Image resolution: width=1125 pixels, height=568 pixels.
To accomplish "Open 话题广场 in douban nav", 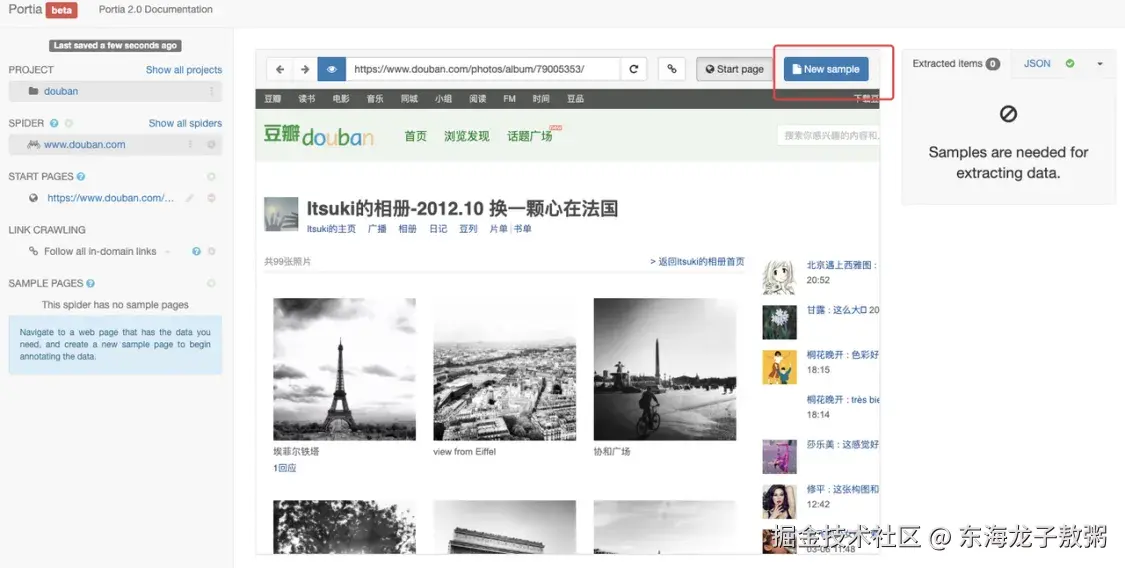I will (530, 136).
